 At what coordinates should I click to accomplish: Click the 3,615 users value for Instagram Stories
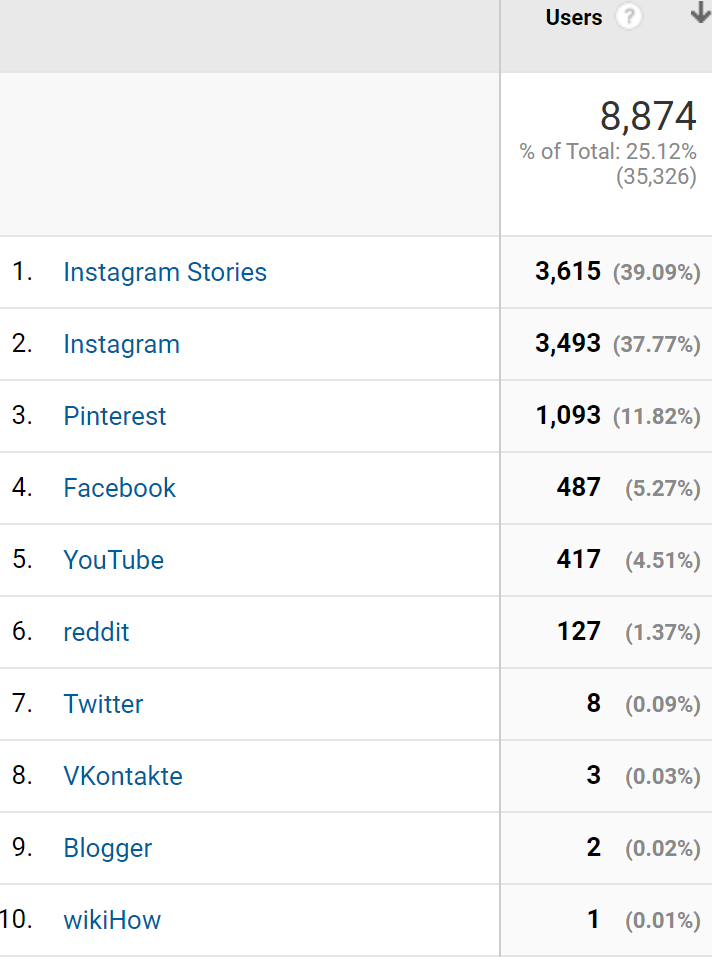tap(568, 272)
